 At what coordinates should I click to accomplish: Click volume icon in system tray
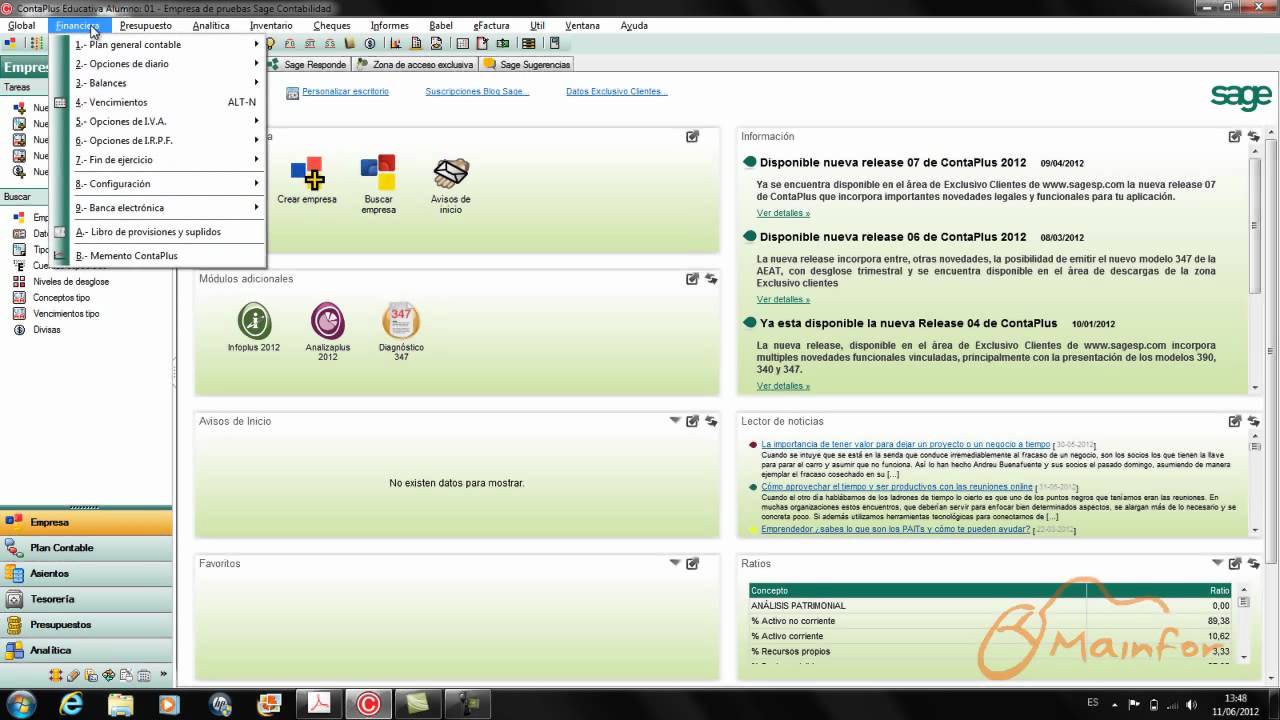point(1191,704)
